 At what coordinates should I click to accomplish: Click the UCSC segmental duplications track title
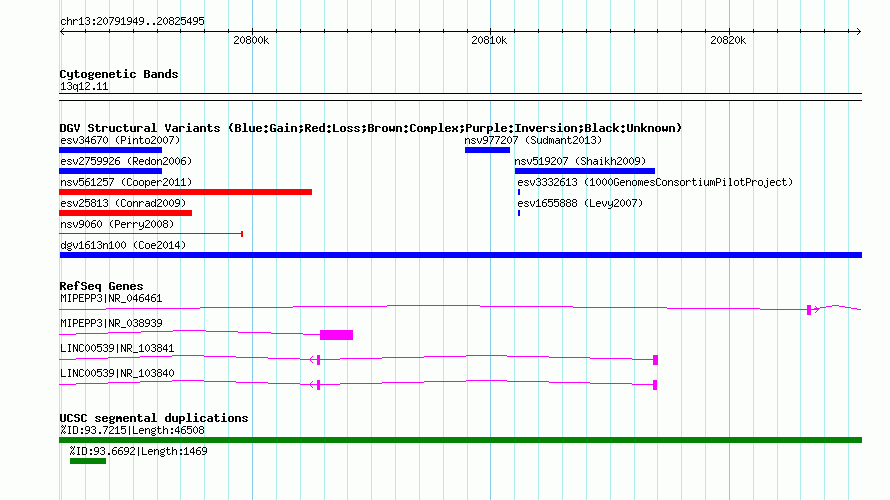(x=154, y=418)
